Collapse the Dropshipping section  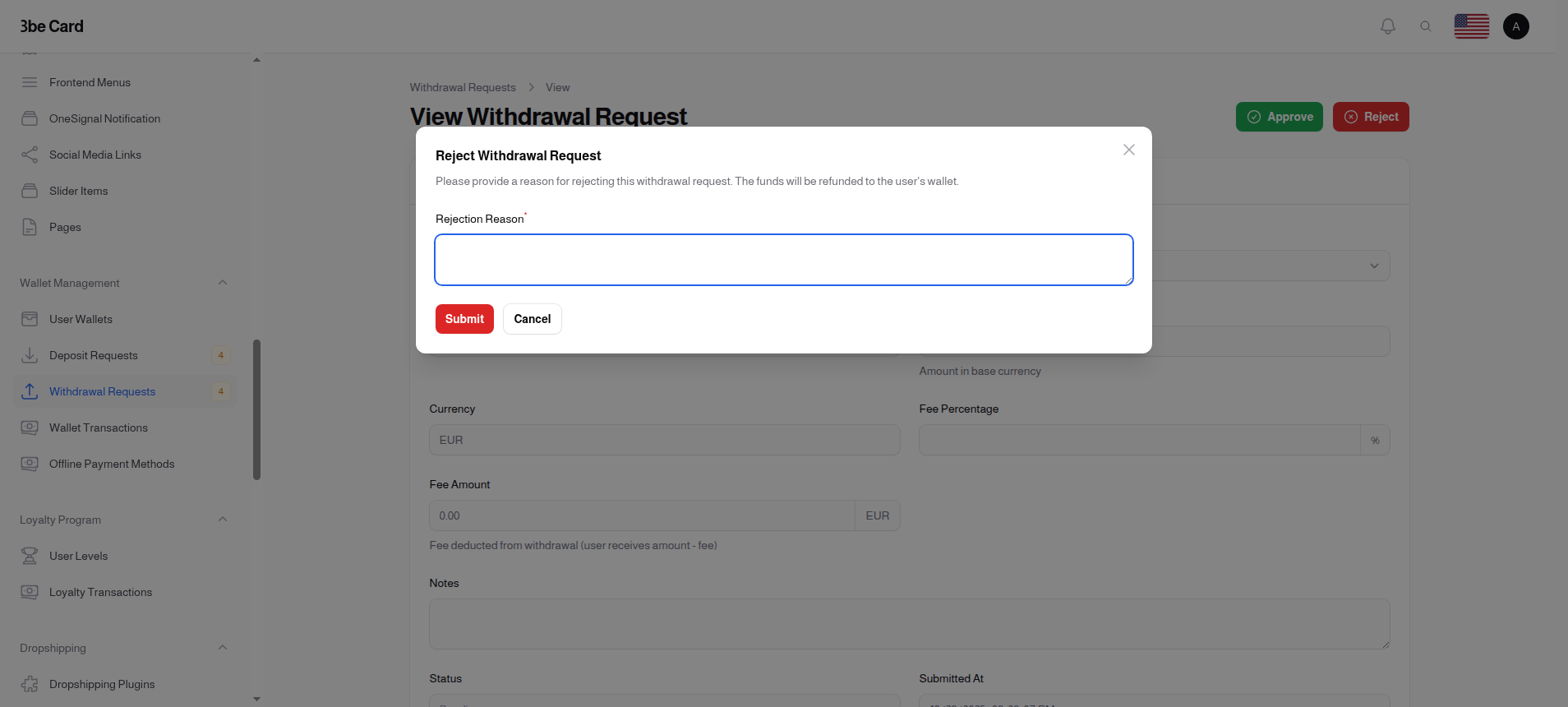pyautogui.click(x=223, y=648)
